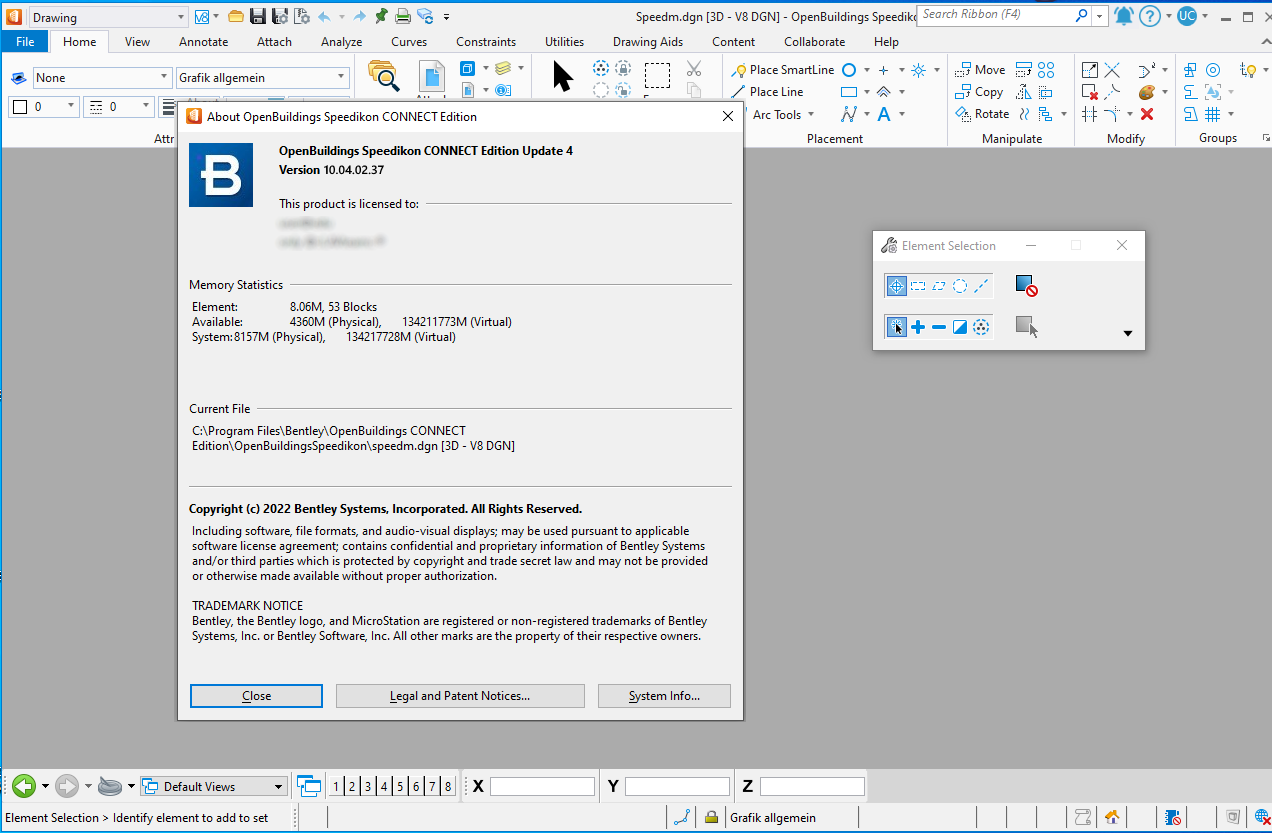Viewport: 1272px width, 833px height.
Task: Click the Undo arrow in quick access toolbar
Action: tap(324, 16)
